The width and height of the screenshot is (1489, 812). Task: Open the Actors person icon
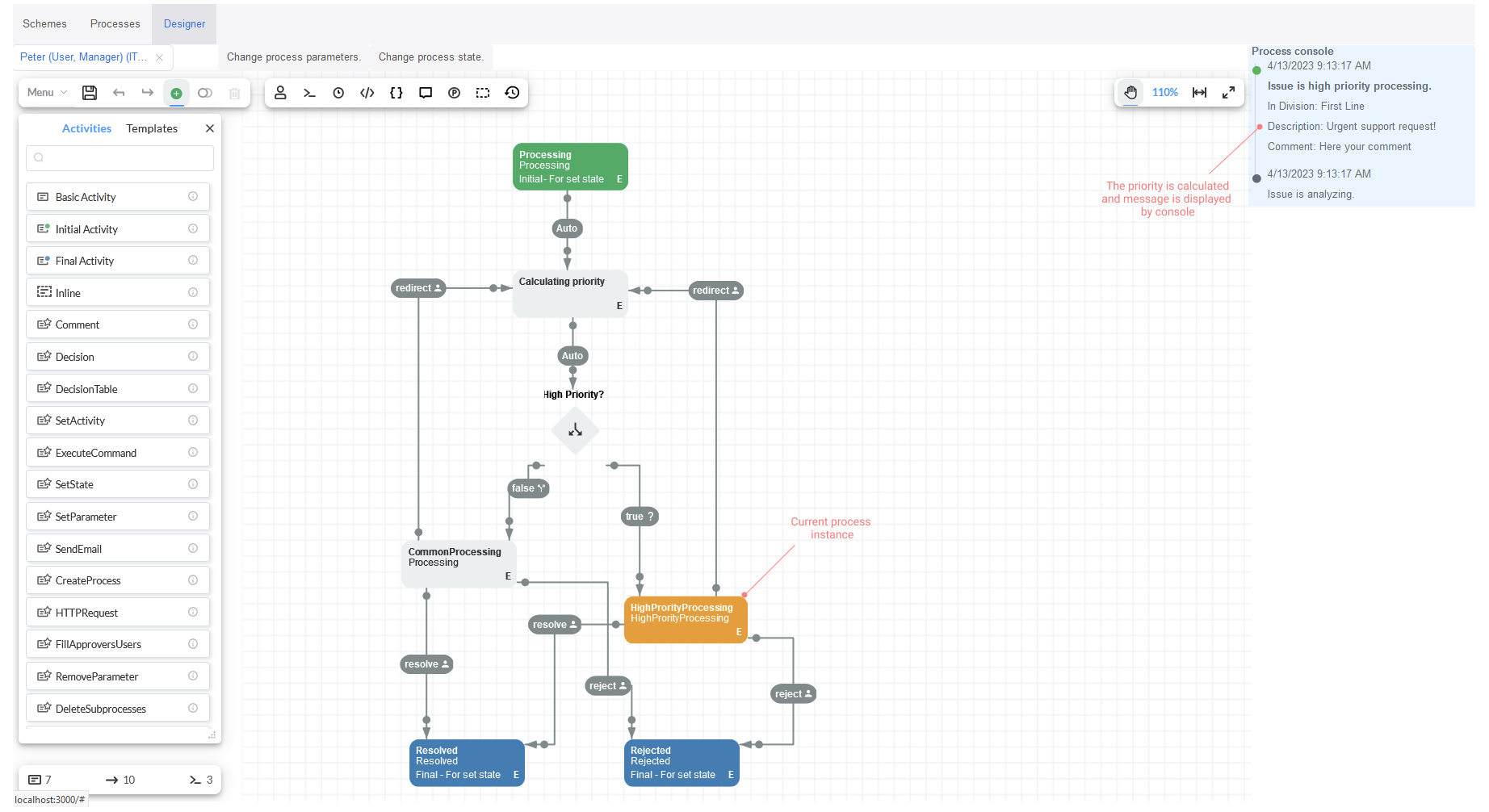pos(280,93)
